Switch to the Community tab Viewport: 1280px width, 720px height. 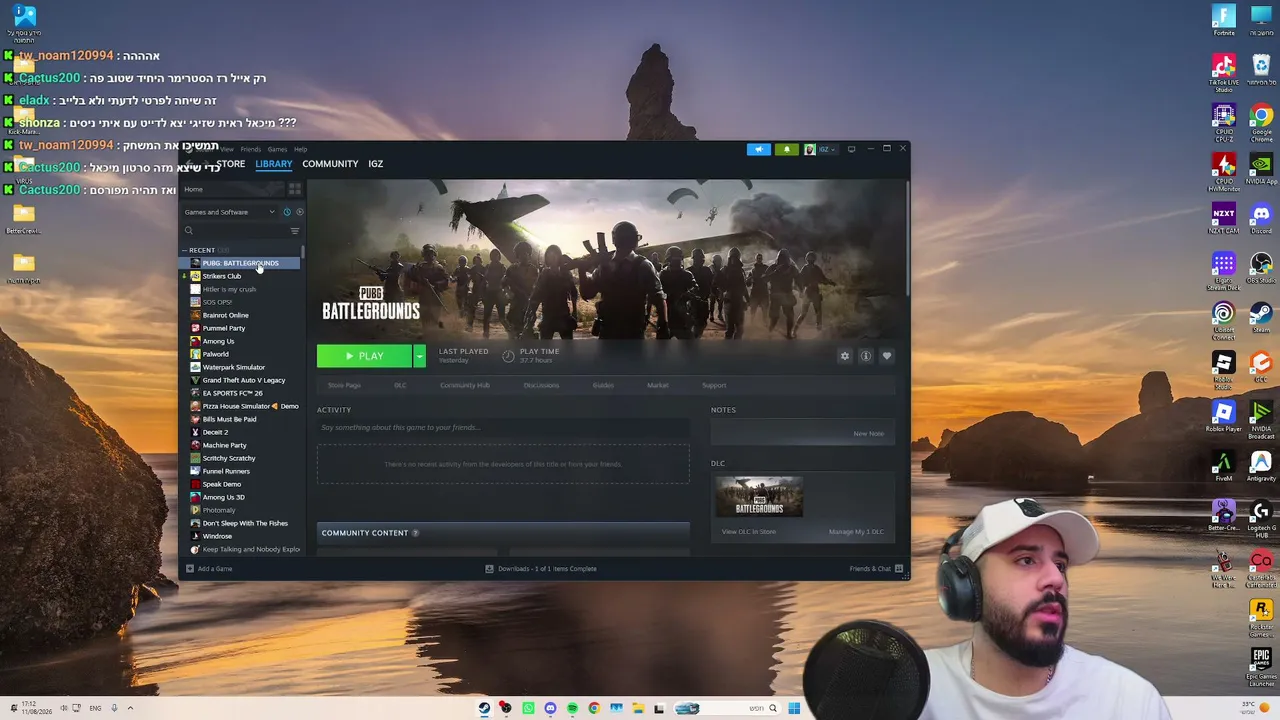tap(330, 164)
